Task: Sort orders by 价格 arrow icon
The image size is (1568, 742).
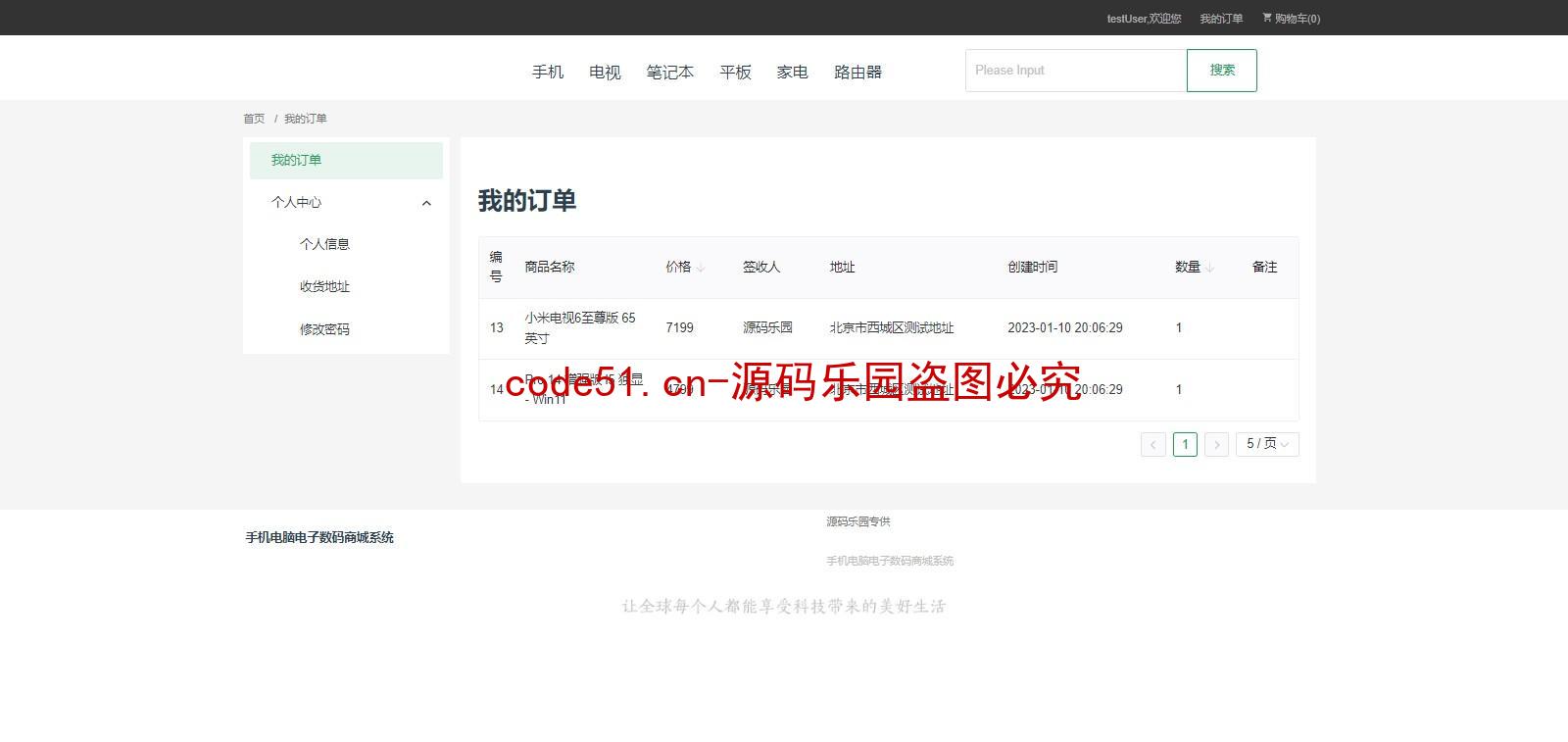Action: (x=701, y=268)
